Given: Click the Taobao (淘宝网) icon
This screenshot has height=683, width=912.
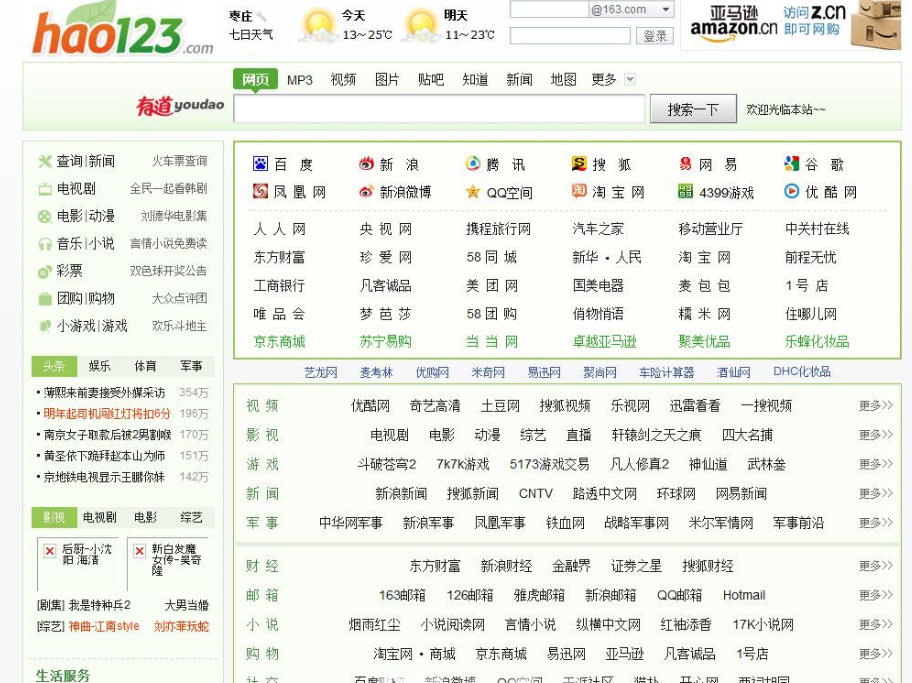Looking at the screenshot, I should [x=579, y=191].
